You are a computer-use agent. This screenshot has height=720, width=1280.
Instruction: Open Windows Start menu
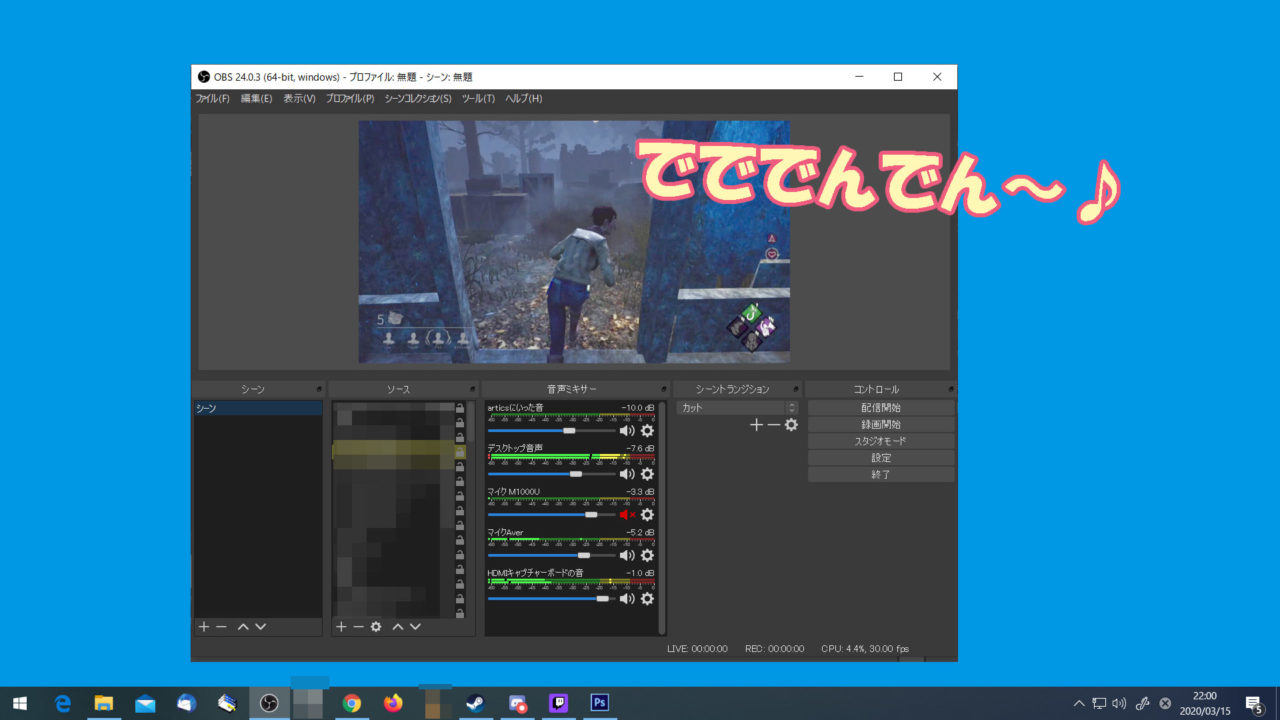[x=20, y=703]
